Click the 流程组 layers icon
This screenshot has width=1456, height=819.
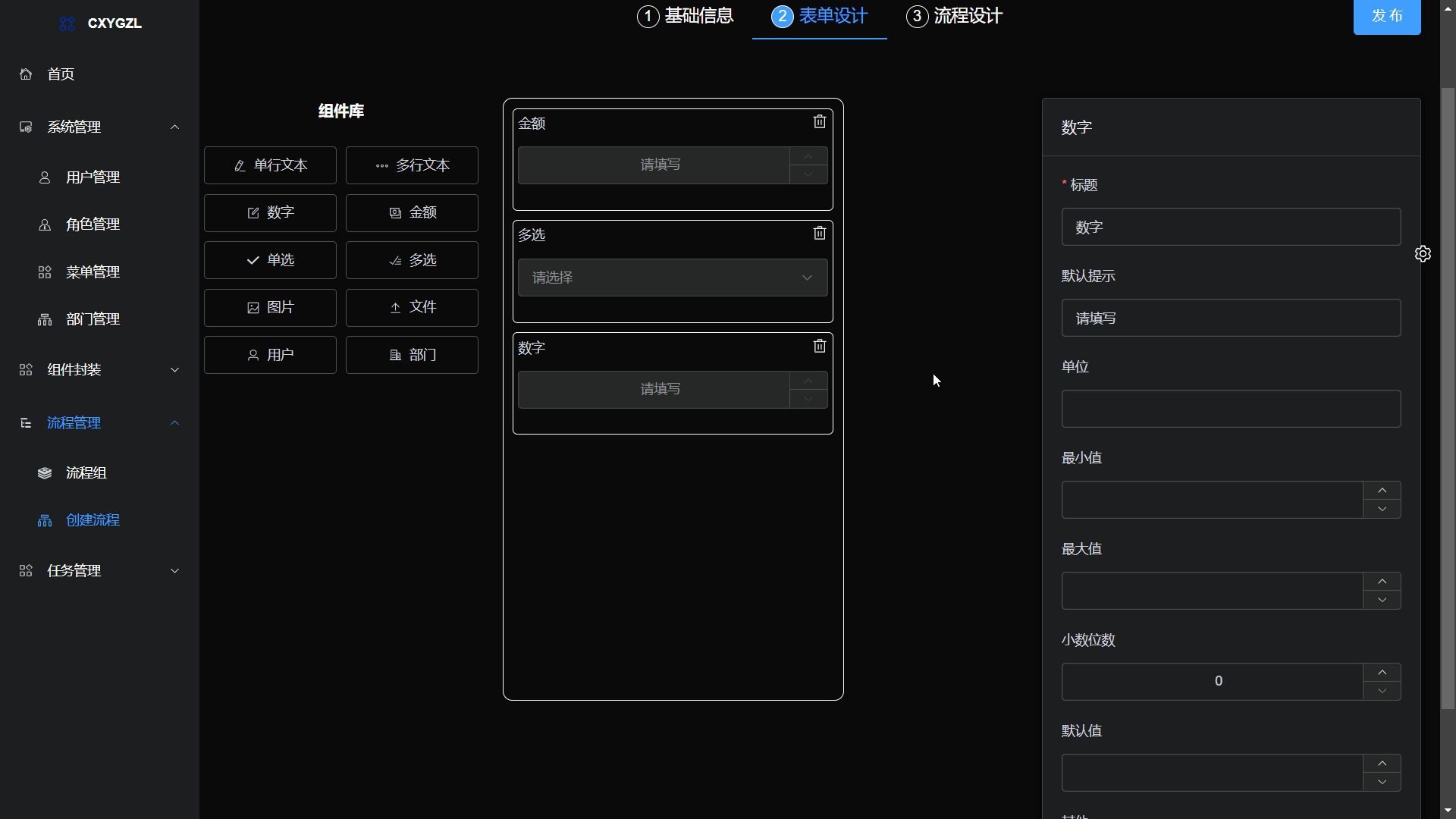point(45,473)
